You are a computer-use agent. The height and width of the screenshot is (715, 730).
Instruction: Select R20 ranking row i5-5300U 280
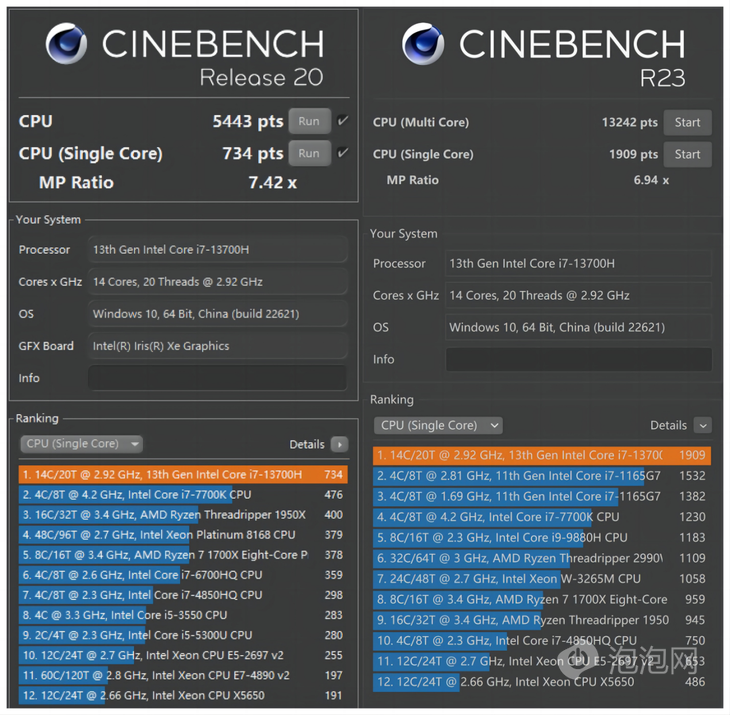click(183, 635)
